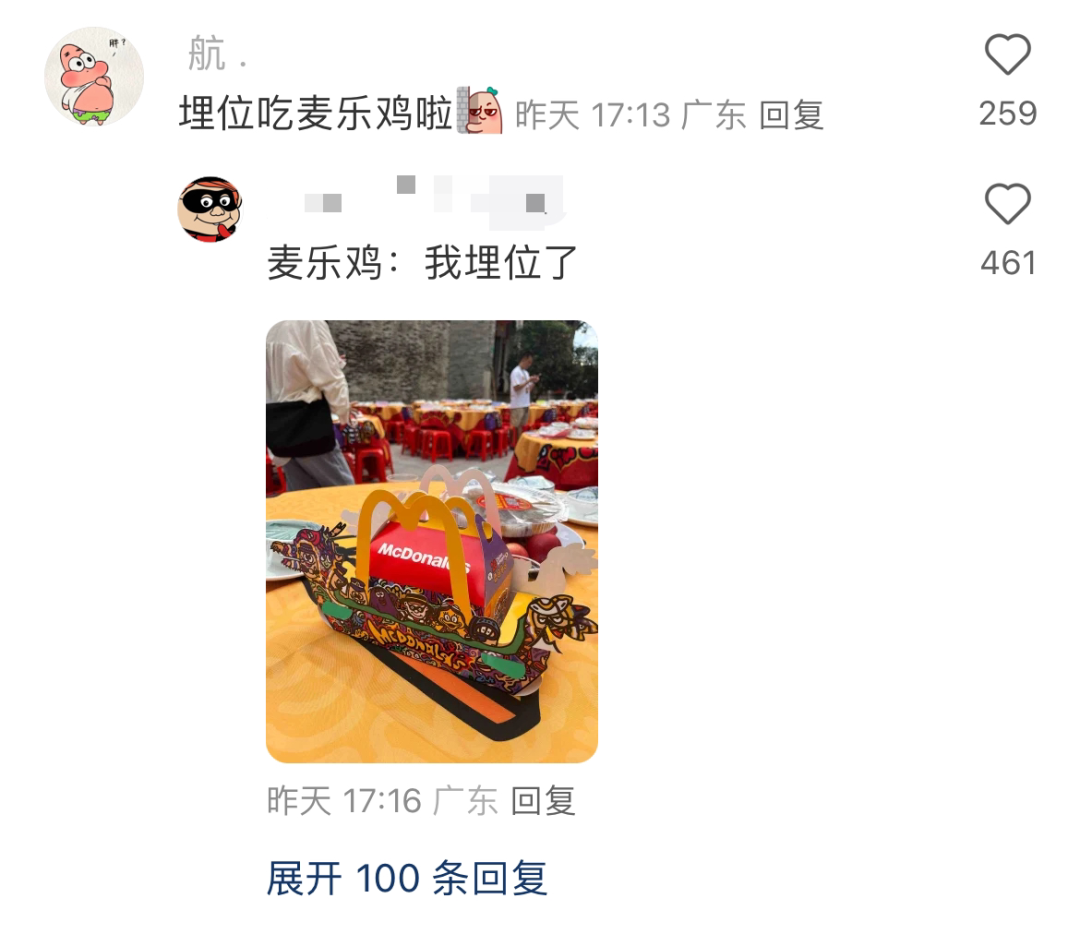Click 广东 location after 17:13
This screenshot has height=934, width=1080.
tap(714, 115)
